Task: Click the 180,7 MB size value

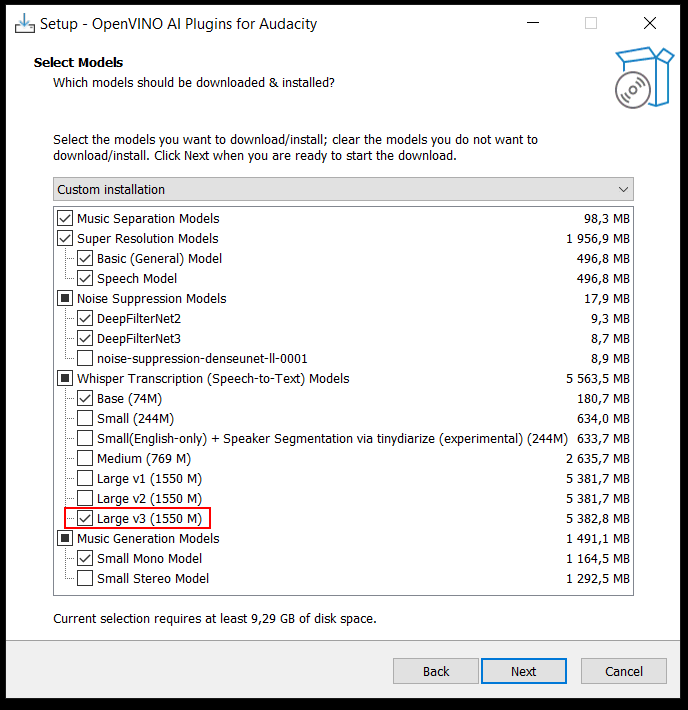Action: (603, 399)
